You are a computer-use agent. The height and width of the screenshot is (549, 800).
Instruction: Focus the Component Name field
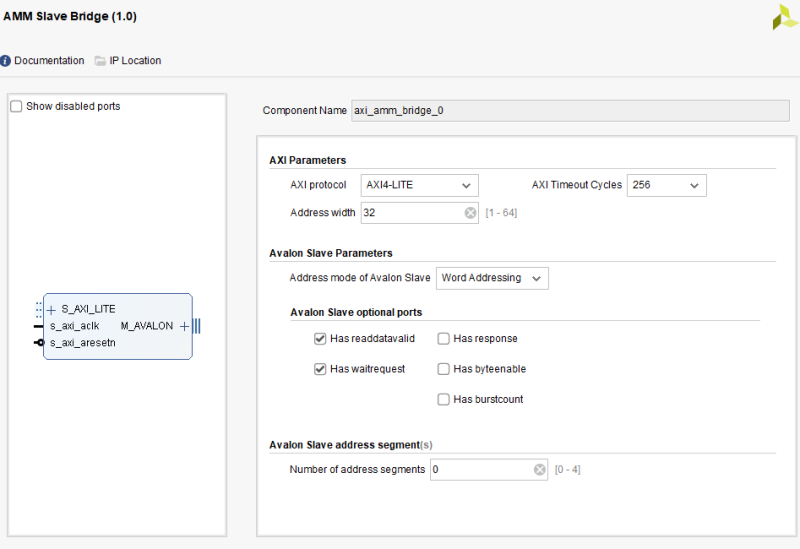pyautogui.click(x=570, y=111)
